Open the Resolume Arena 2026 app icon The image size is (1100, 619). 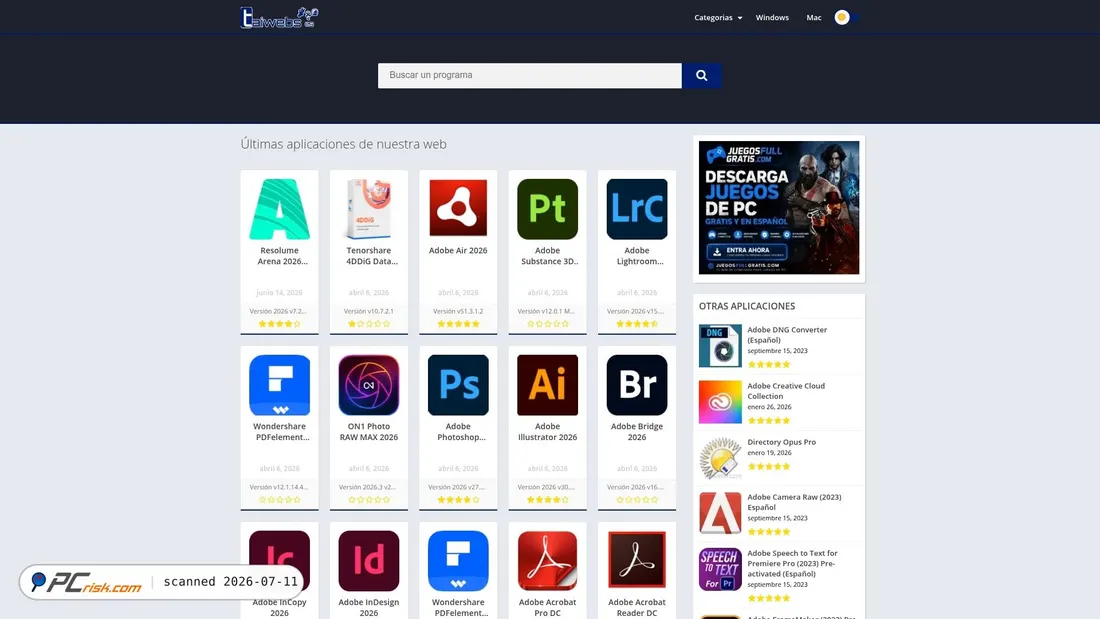tap(279, 209)
